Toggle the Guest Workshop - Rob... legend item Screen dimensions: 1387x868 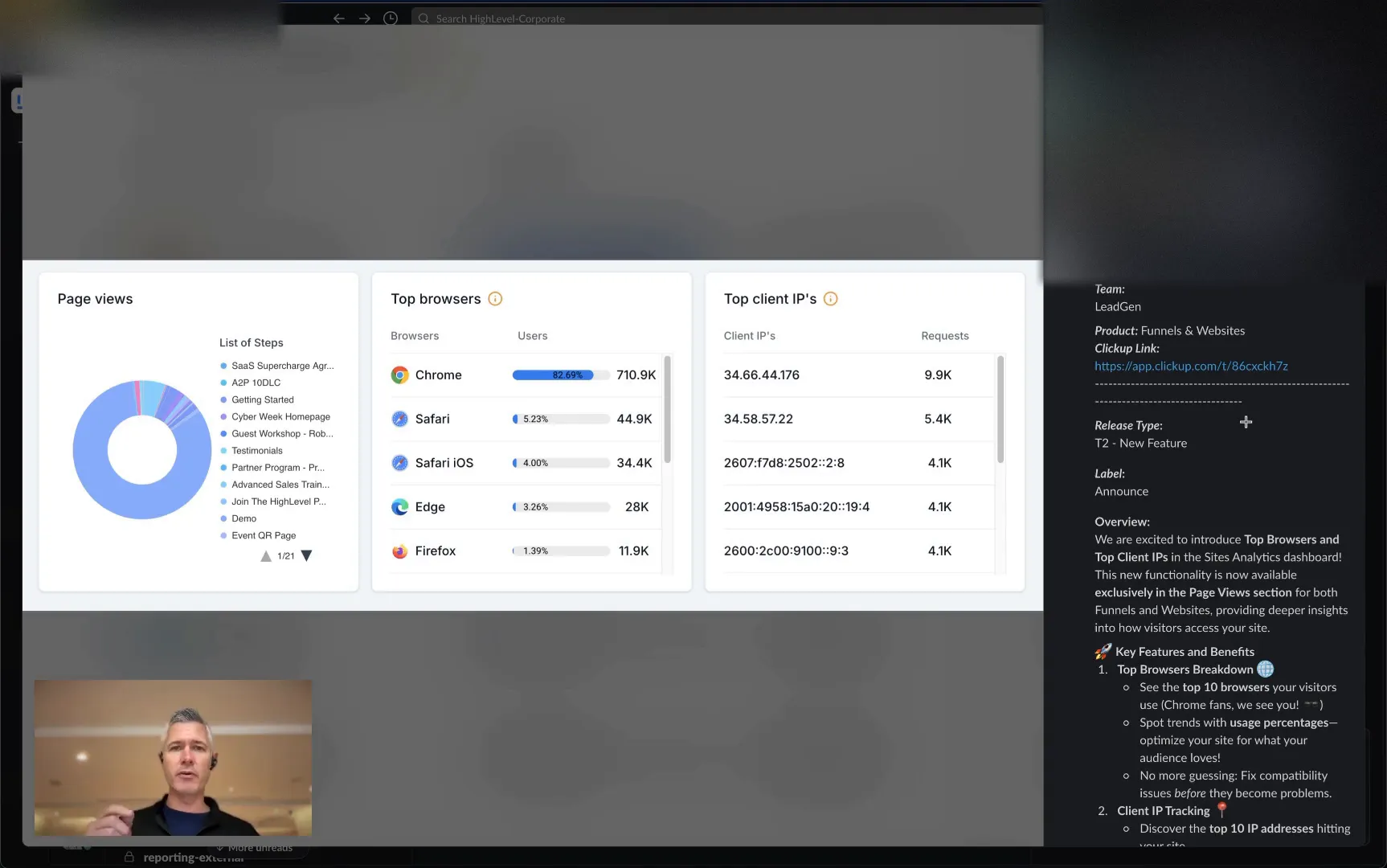point(276,433)
